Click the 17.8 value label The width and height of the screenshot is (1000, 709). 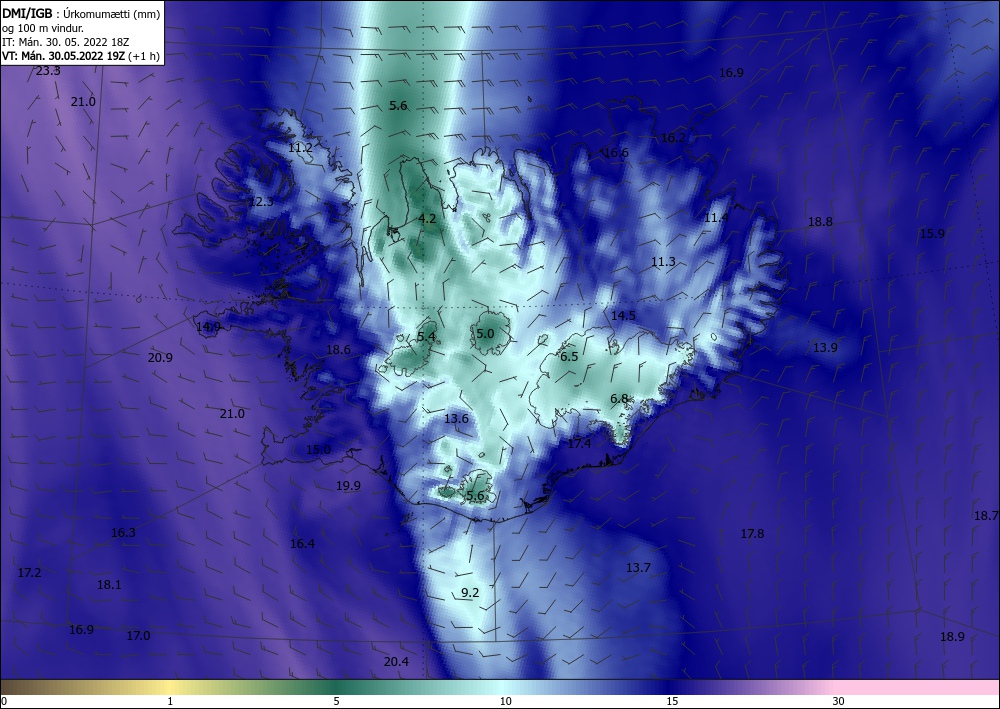click(752, 534)
